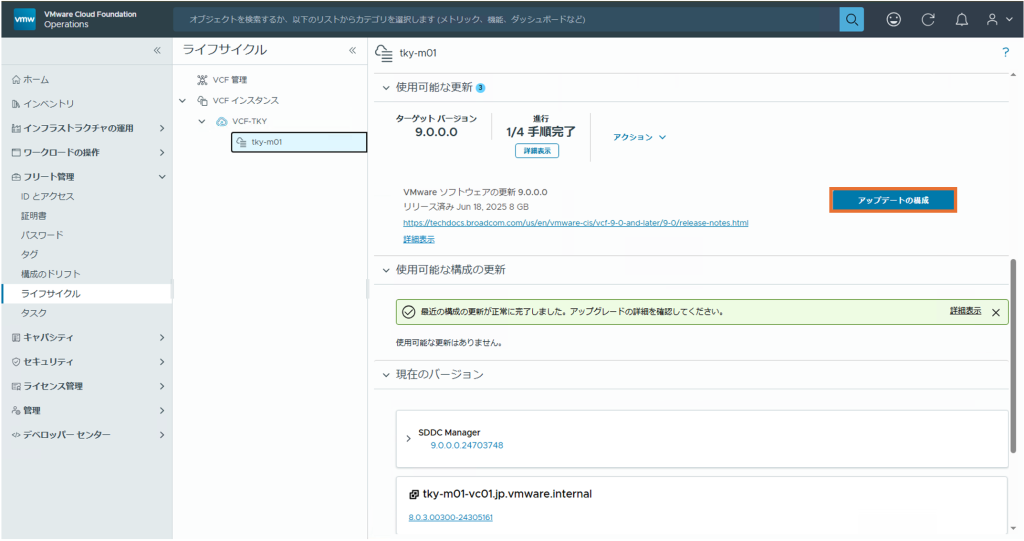Open the user account menu
The image size is (1024, 541).
coord(999,20)
